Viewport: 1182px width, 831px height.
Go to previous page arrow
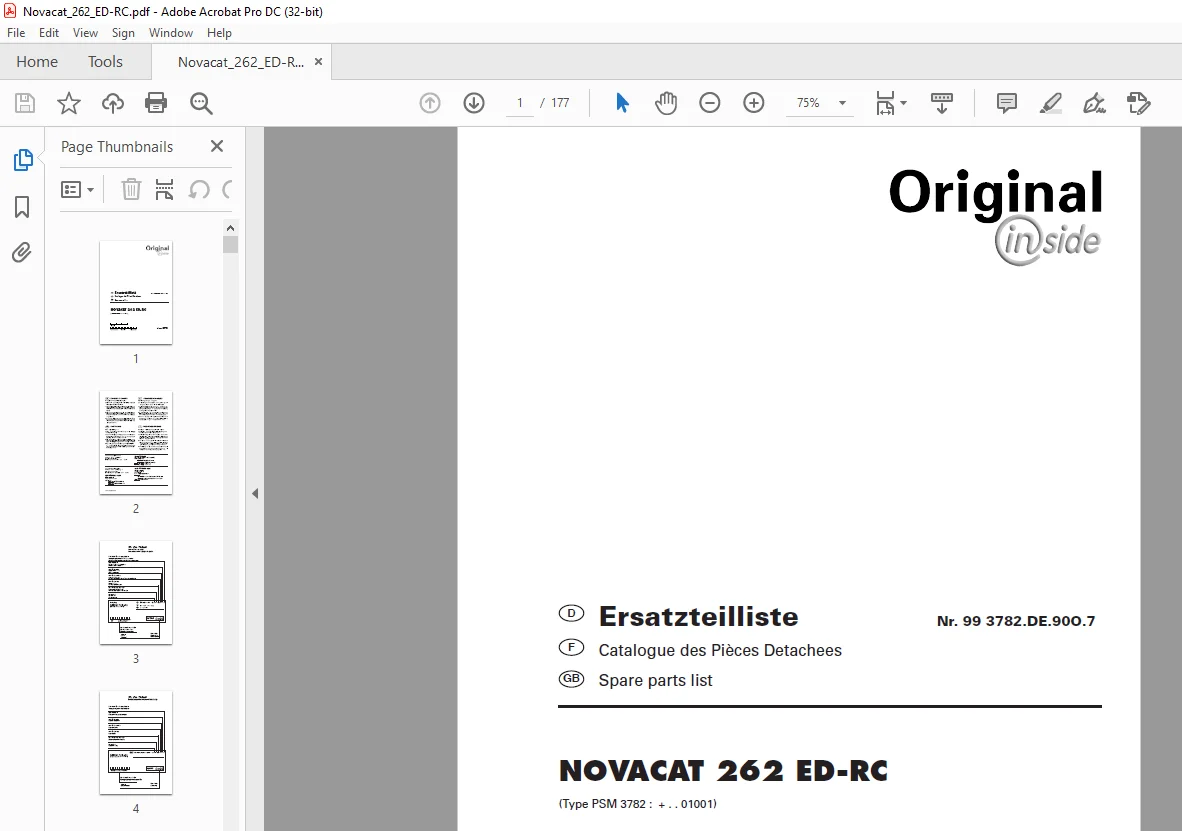(430, 103)
